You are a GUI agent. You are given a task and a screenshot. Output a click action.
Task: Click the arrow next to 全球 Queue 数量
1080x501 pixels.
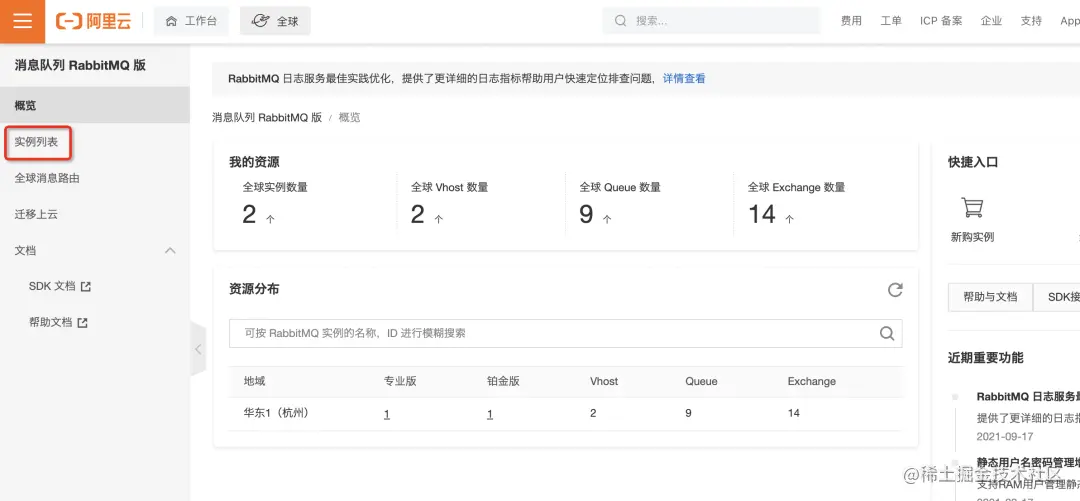[x=607, y=219]
